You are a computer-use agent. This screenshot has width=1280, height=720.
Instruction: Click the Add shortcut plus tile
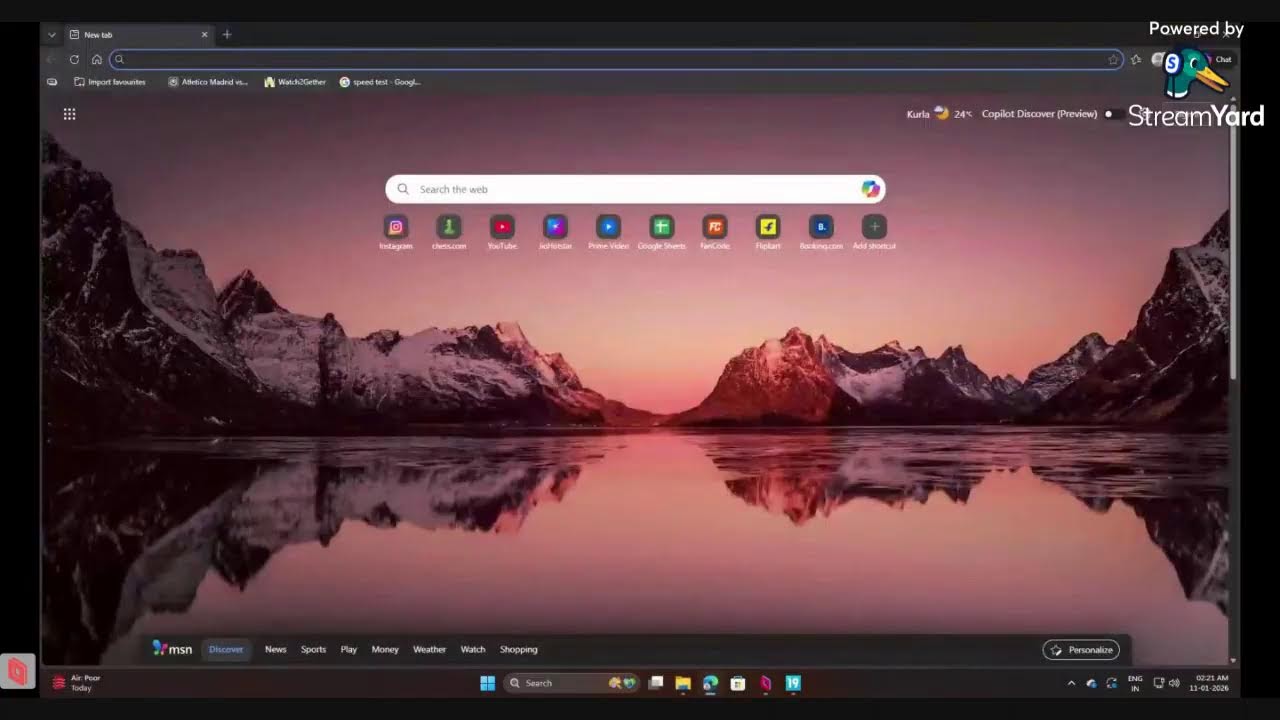874,227
